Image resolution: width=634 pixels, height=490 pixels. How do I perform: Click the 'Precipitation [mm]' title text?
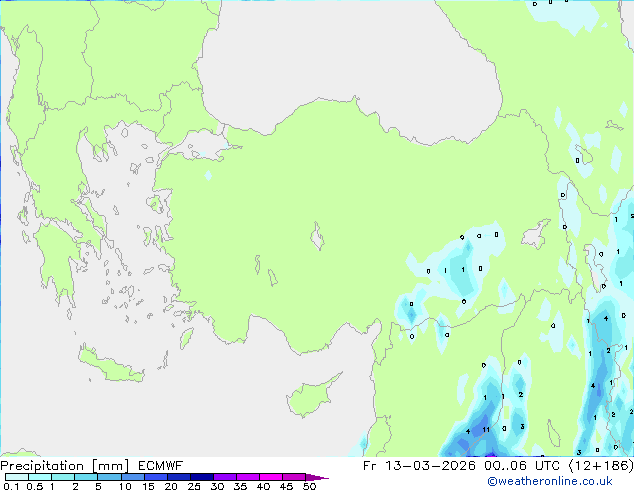65,466
